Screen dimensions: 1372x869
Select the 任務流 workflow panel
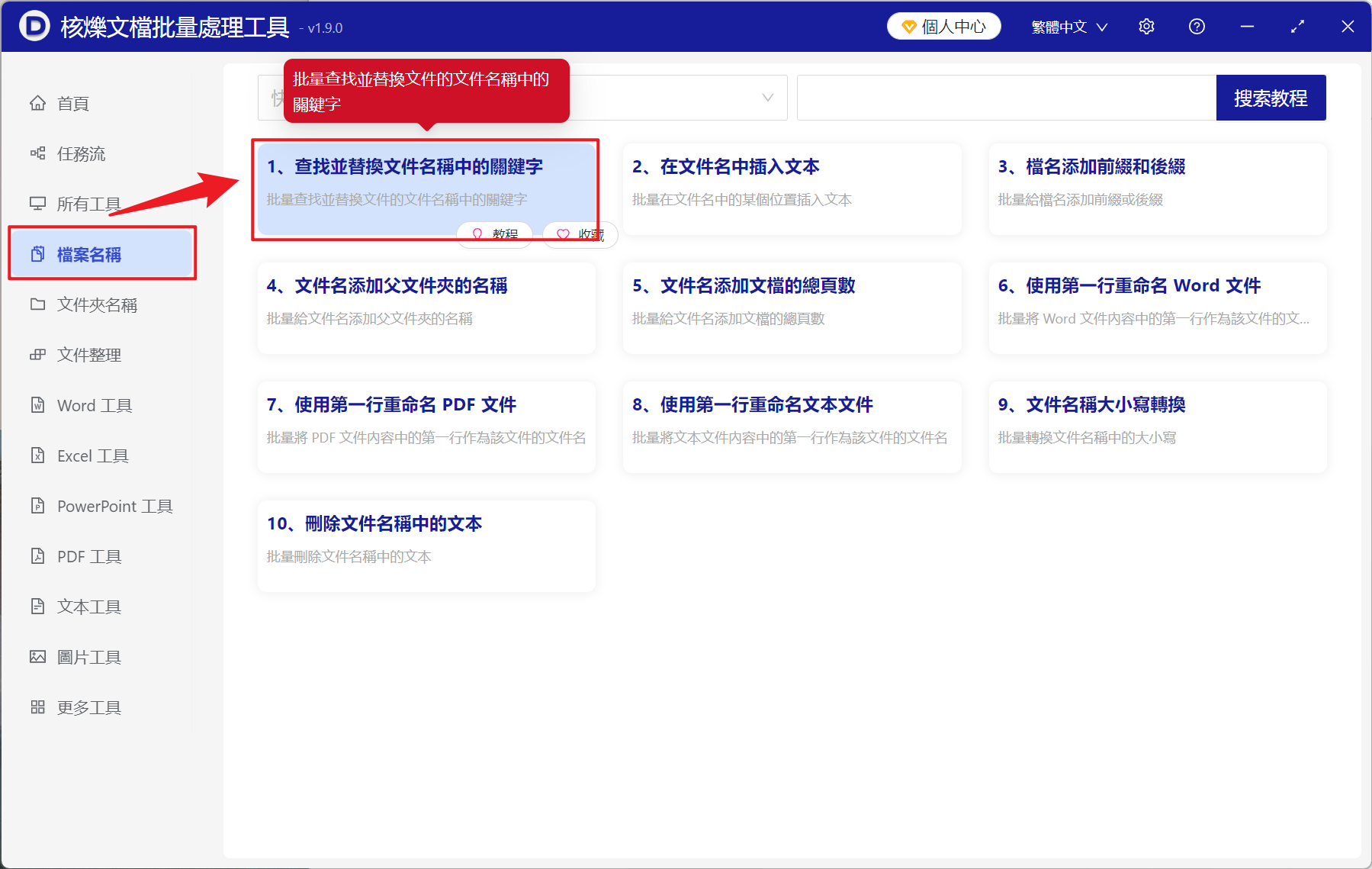click(x=79, y=153)
